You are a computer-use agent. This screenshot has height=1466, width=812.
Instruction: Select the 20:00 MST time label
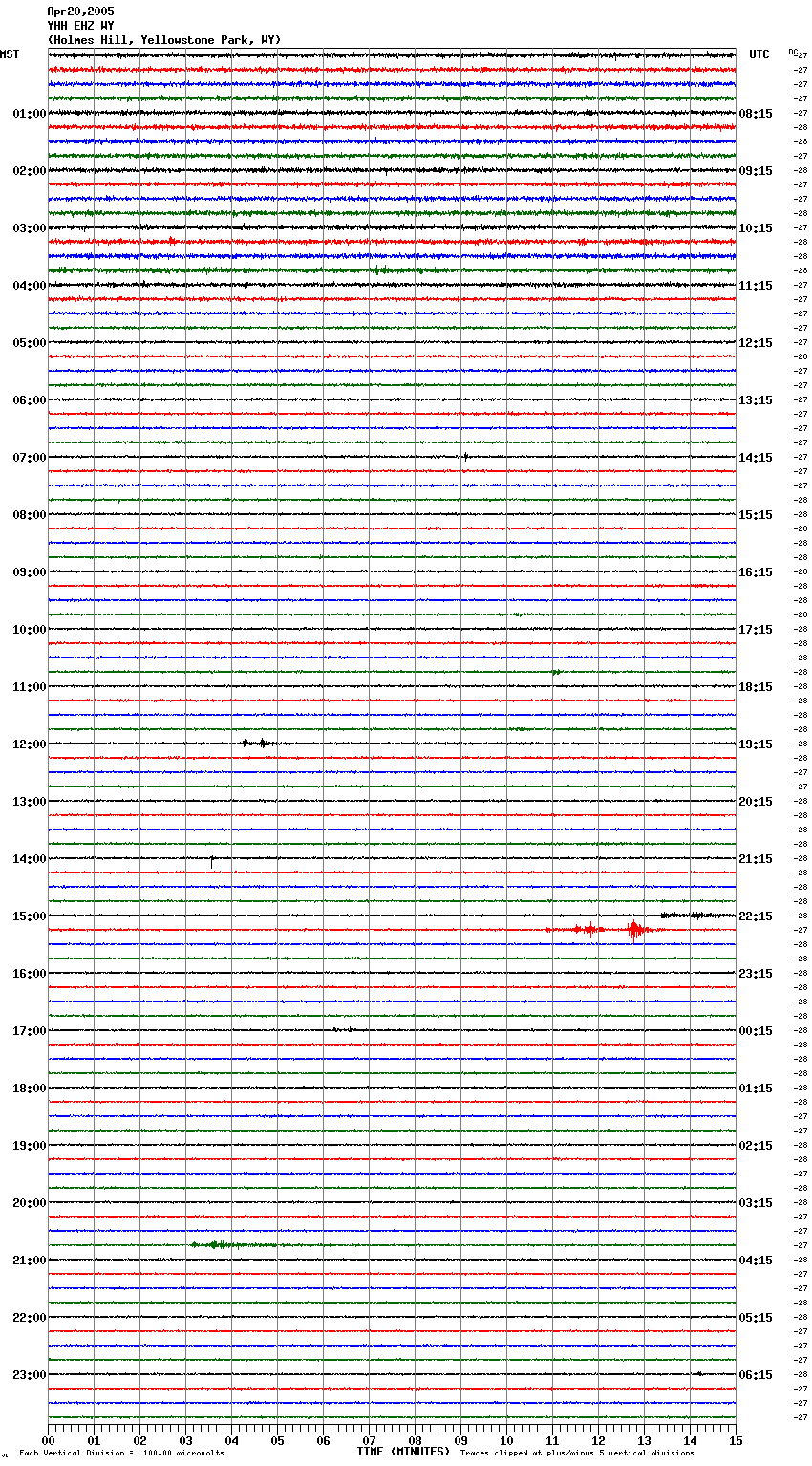coord(30,1203)
